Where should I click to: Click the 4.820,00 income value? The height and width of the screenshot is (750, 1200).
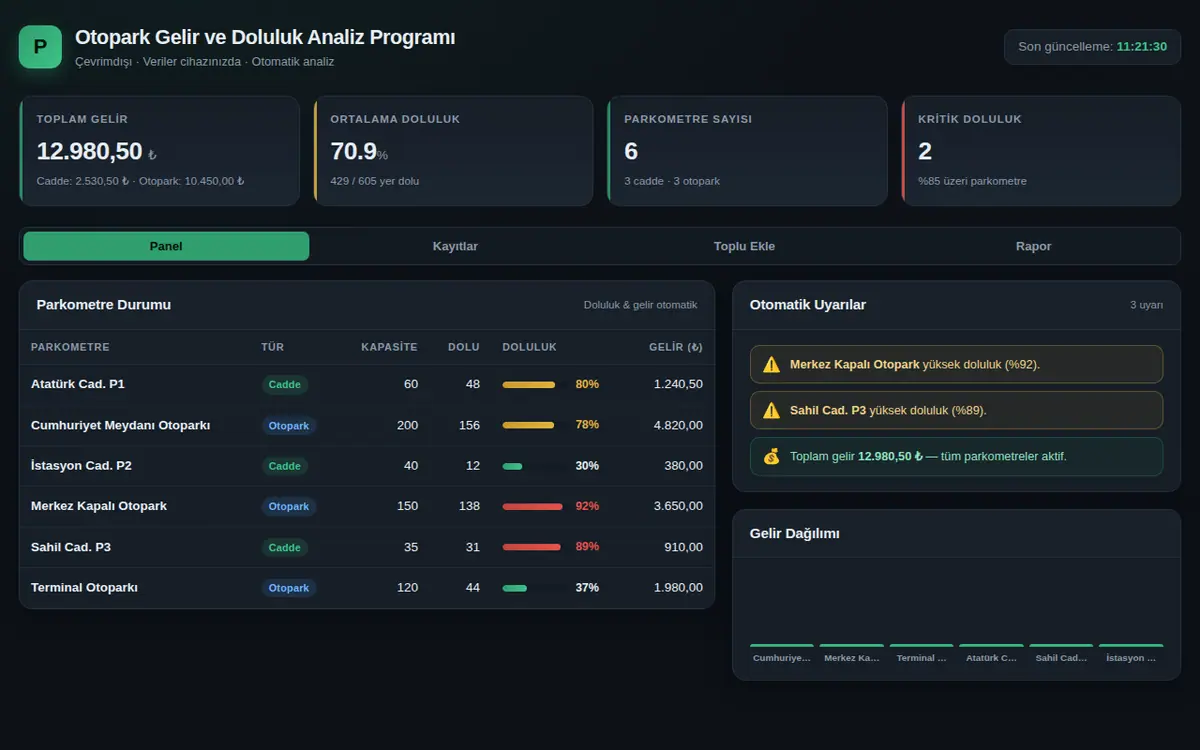(x=678, y=425)
